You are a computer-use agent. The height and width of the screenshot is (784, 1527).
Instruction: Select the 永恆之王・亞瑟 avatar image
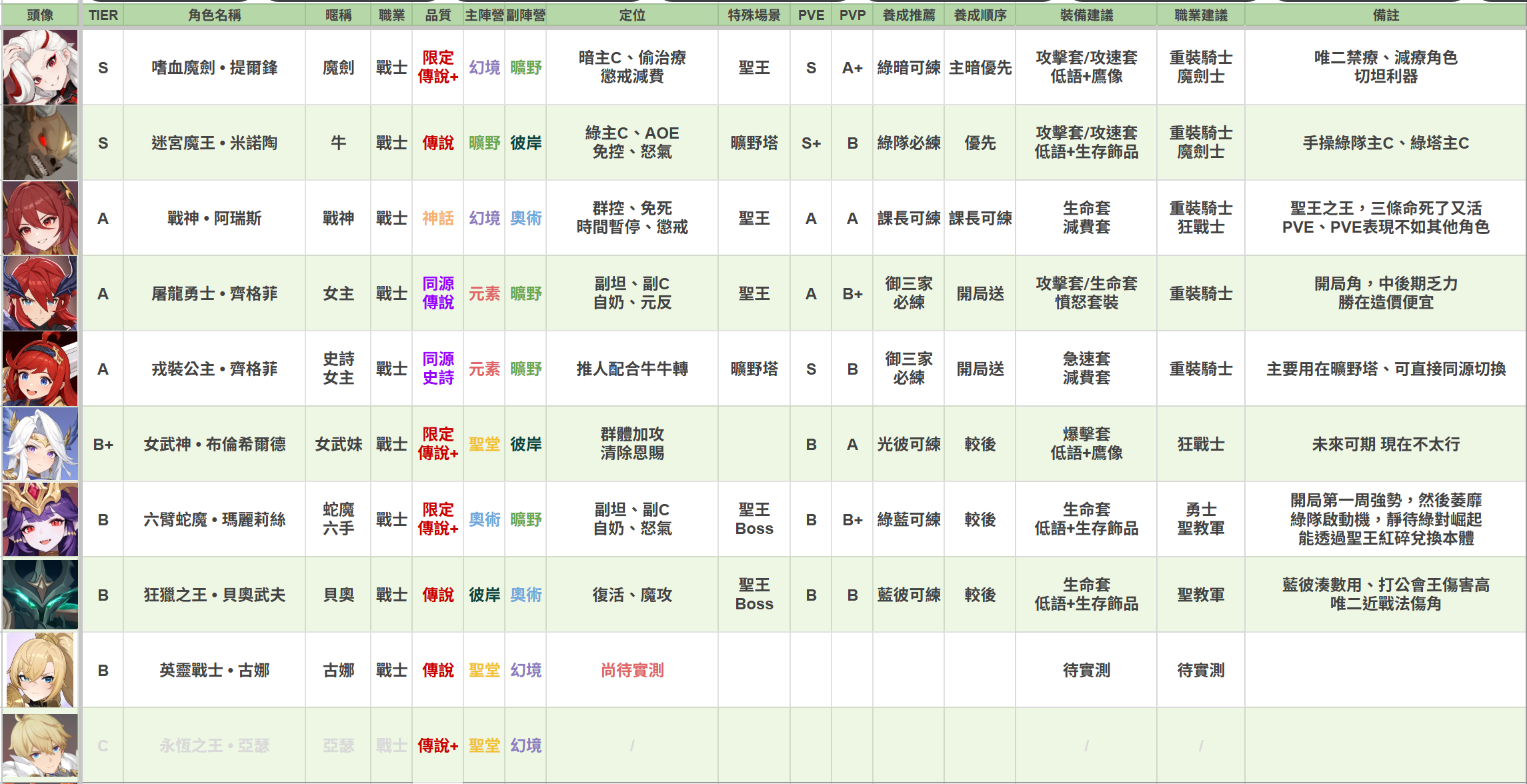click(40, 745)
